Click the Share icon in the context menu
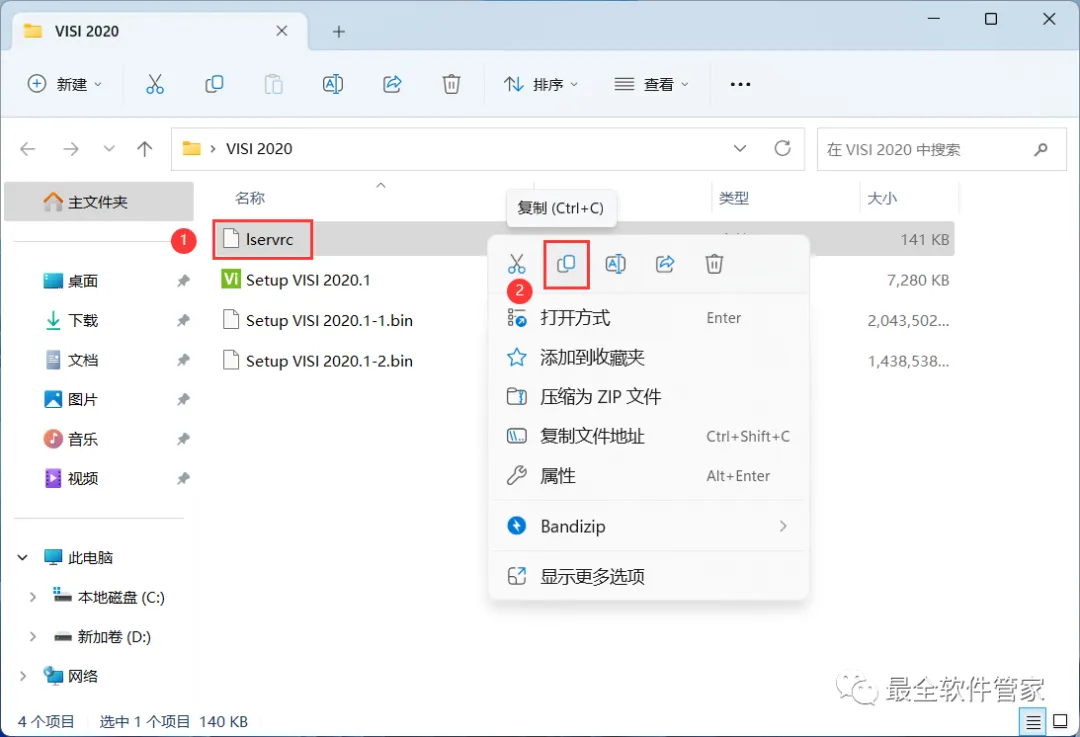Screen dimensions: 1080x737 point(665,264)
